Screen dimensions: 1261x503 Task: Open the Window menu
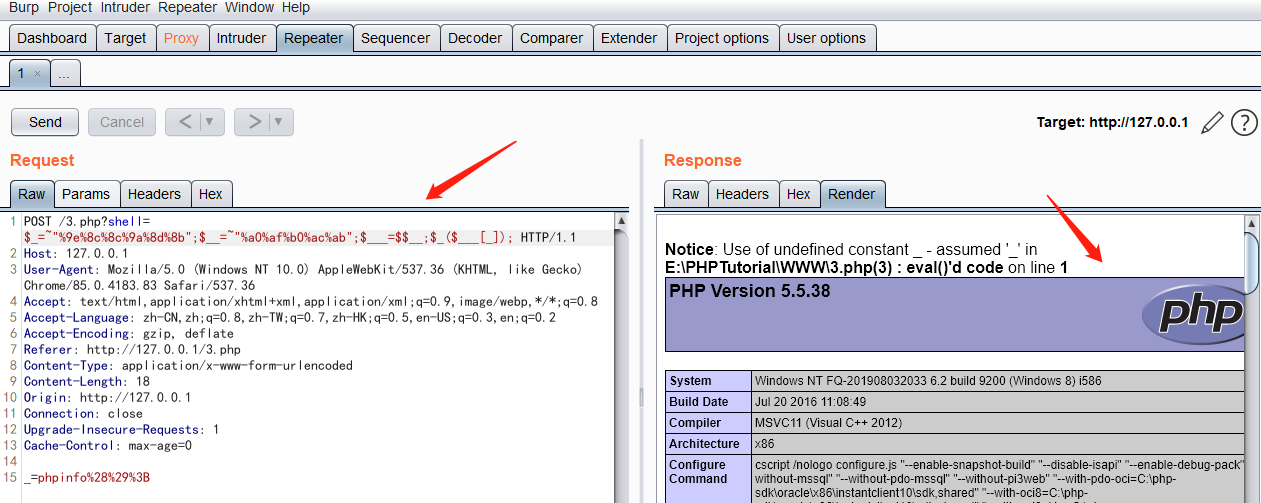[249, 7]
